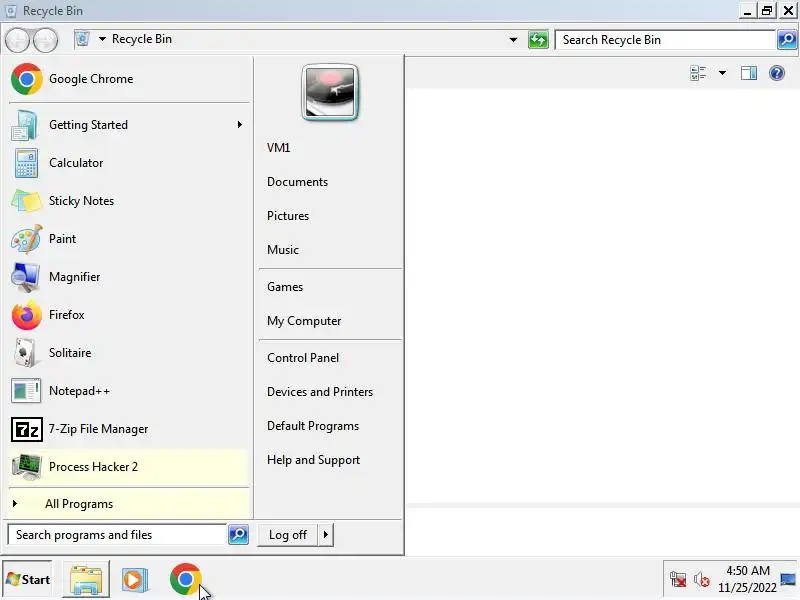Launch Process Hacker 2

pyautogui.click(x=129, y=467)
